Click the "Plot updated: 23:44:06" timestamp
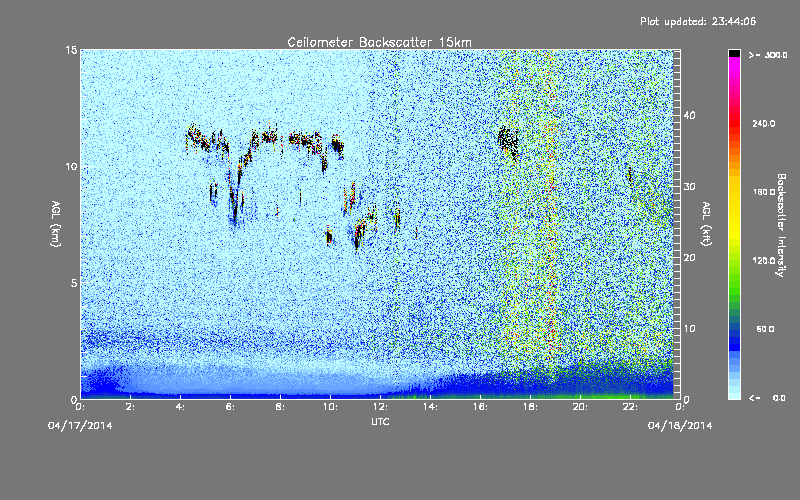The image size is (800, 500). click(698, 21)
